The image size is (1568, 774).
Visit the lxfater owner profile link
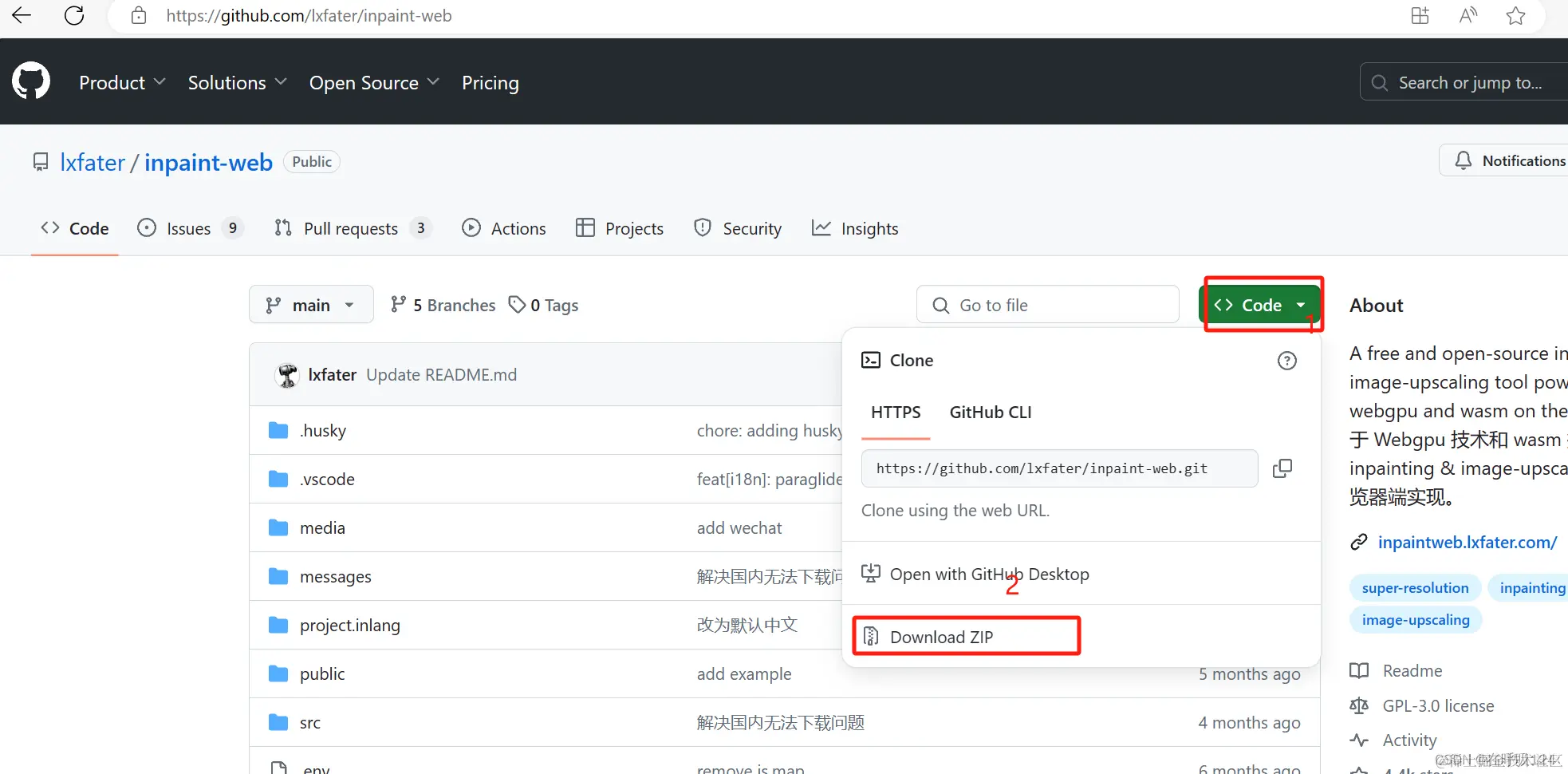(93, 163)
